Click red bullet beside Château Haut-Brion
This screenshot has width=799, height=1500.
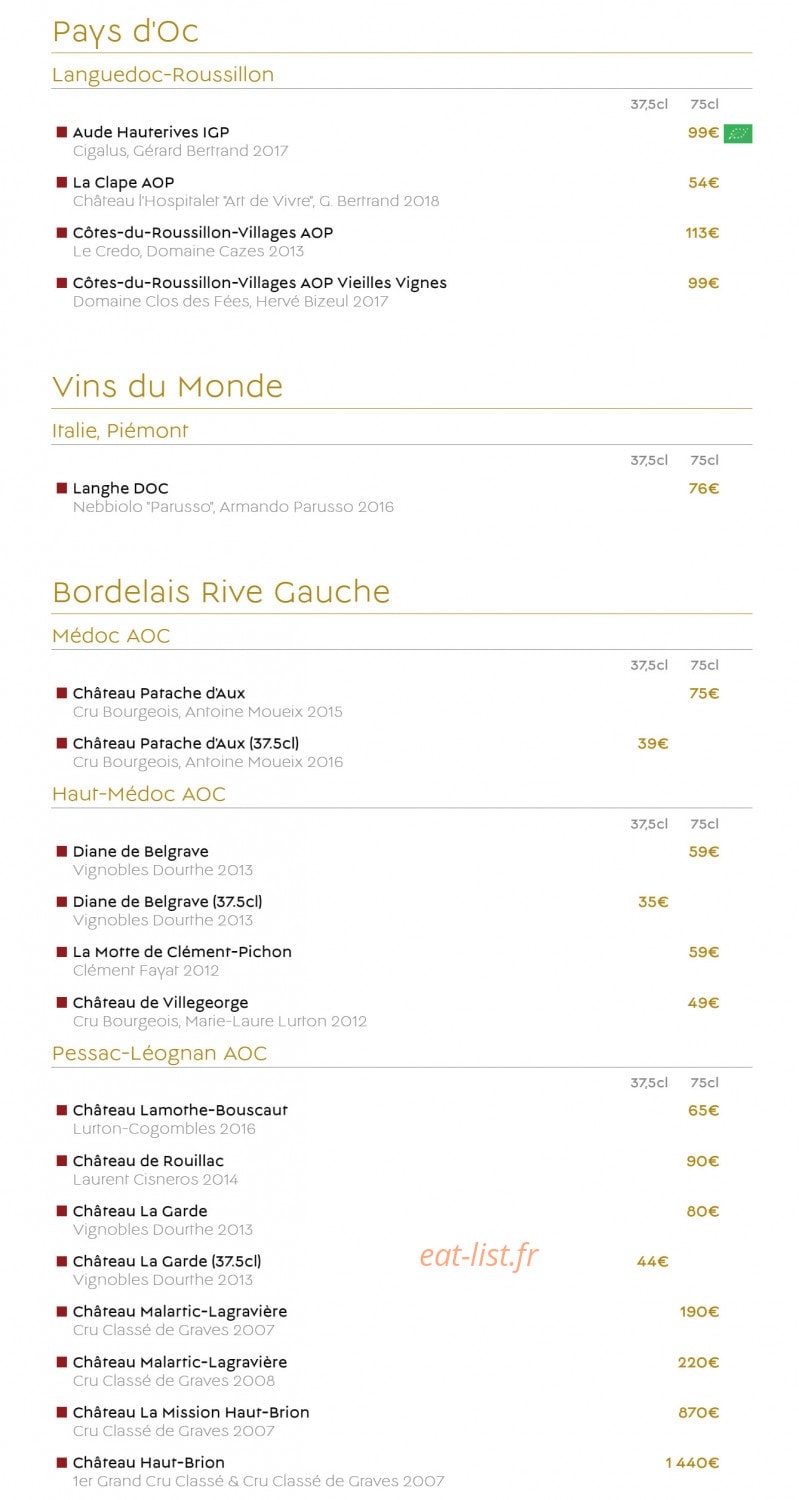(61, 1463)
